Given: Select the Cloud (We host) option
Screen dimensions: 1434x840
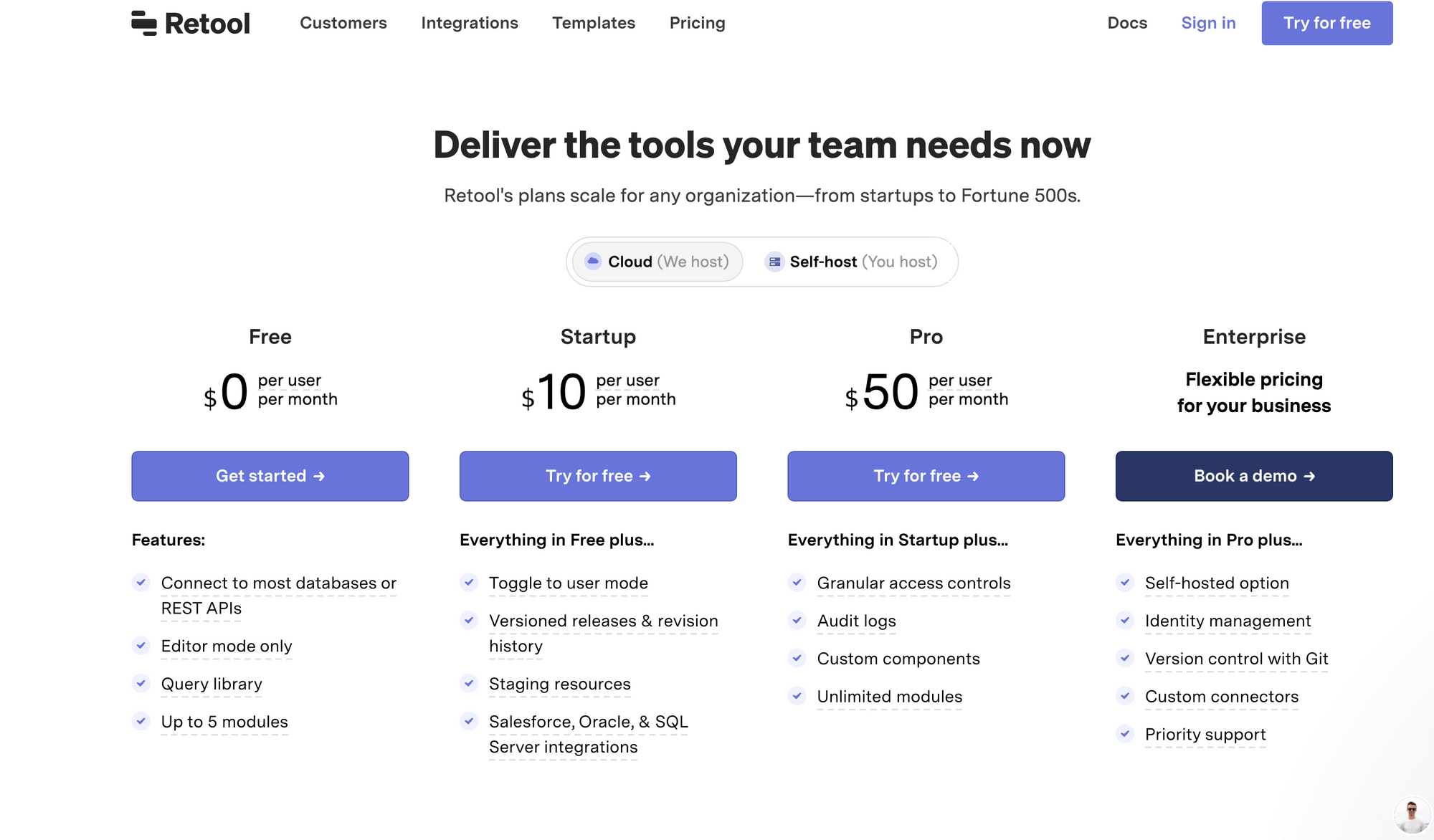Looking at the screenshot, I should 656,262.
